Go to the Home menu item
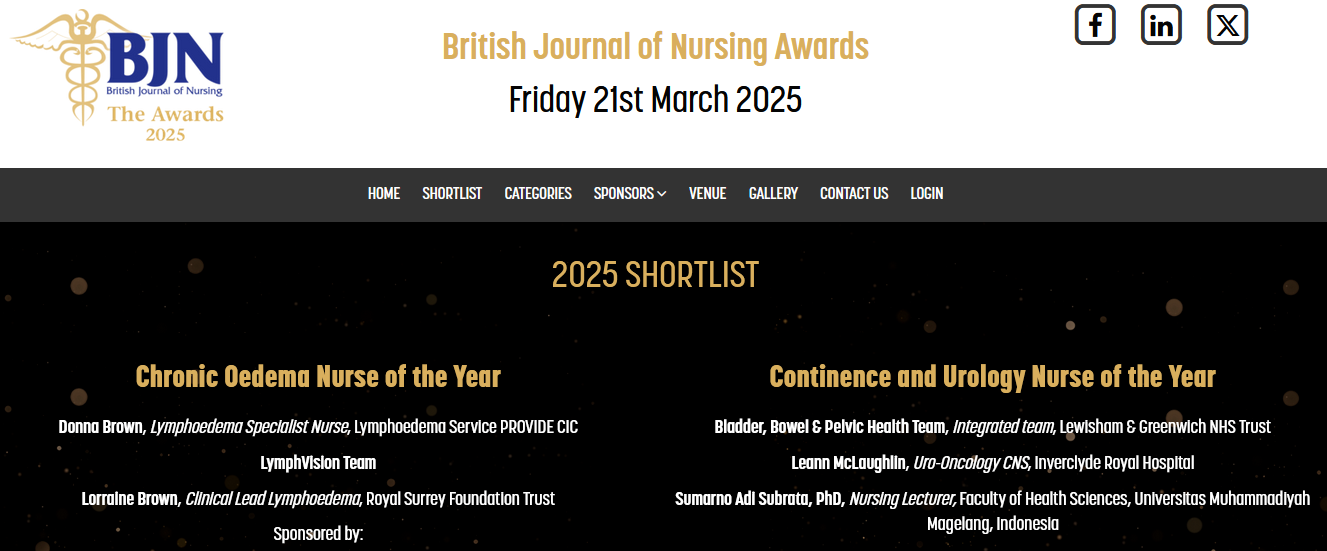 tap(384, 194)
